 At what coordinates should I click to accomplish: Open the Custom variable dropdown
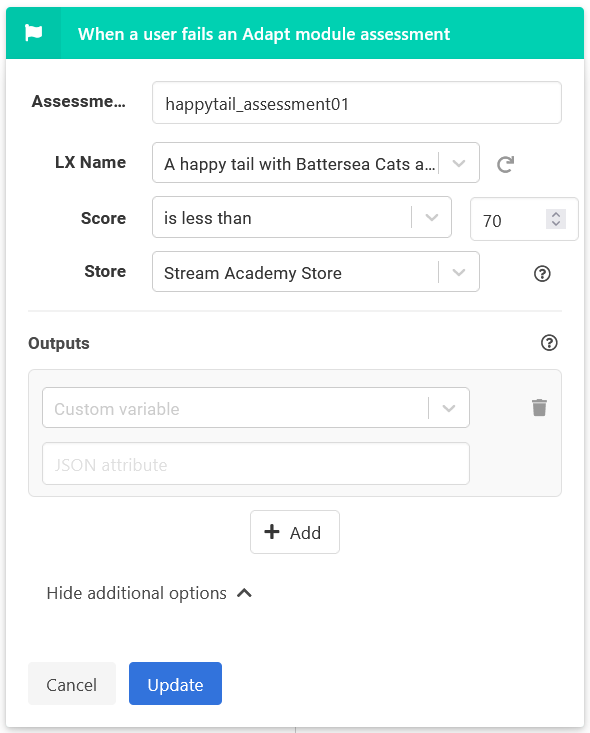click(x=449, y=408)
